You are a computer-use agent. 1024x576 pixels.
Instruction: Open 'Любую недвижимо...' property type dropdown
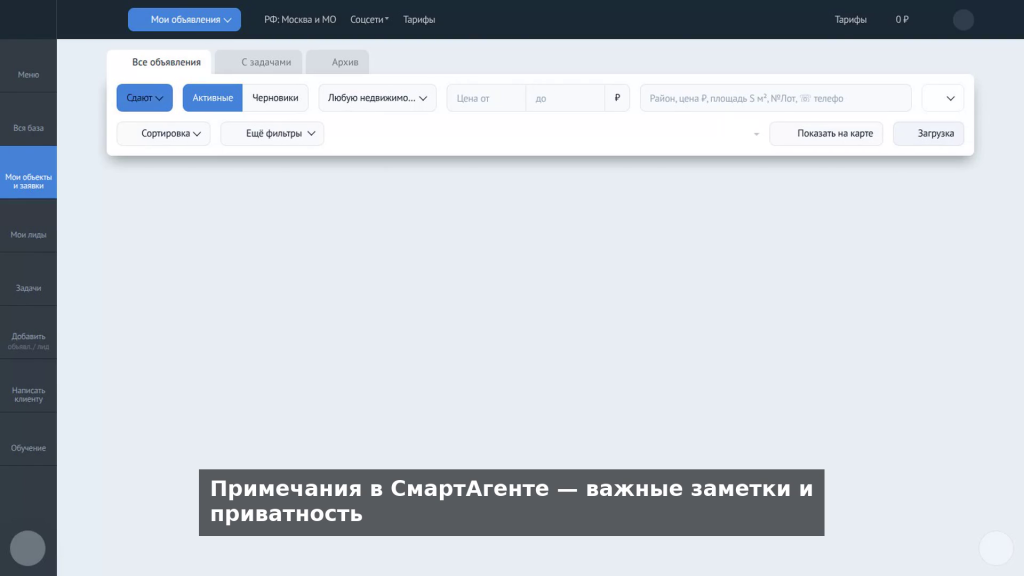coord(377,98)
